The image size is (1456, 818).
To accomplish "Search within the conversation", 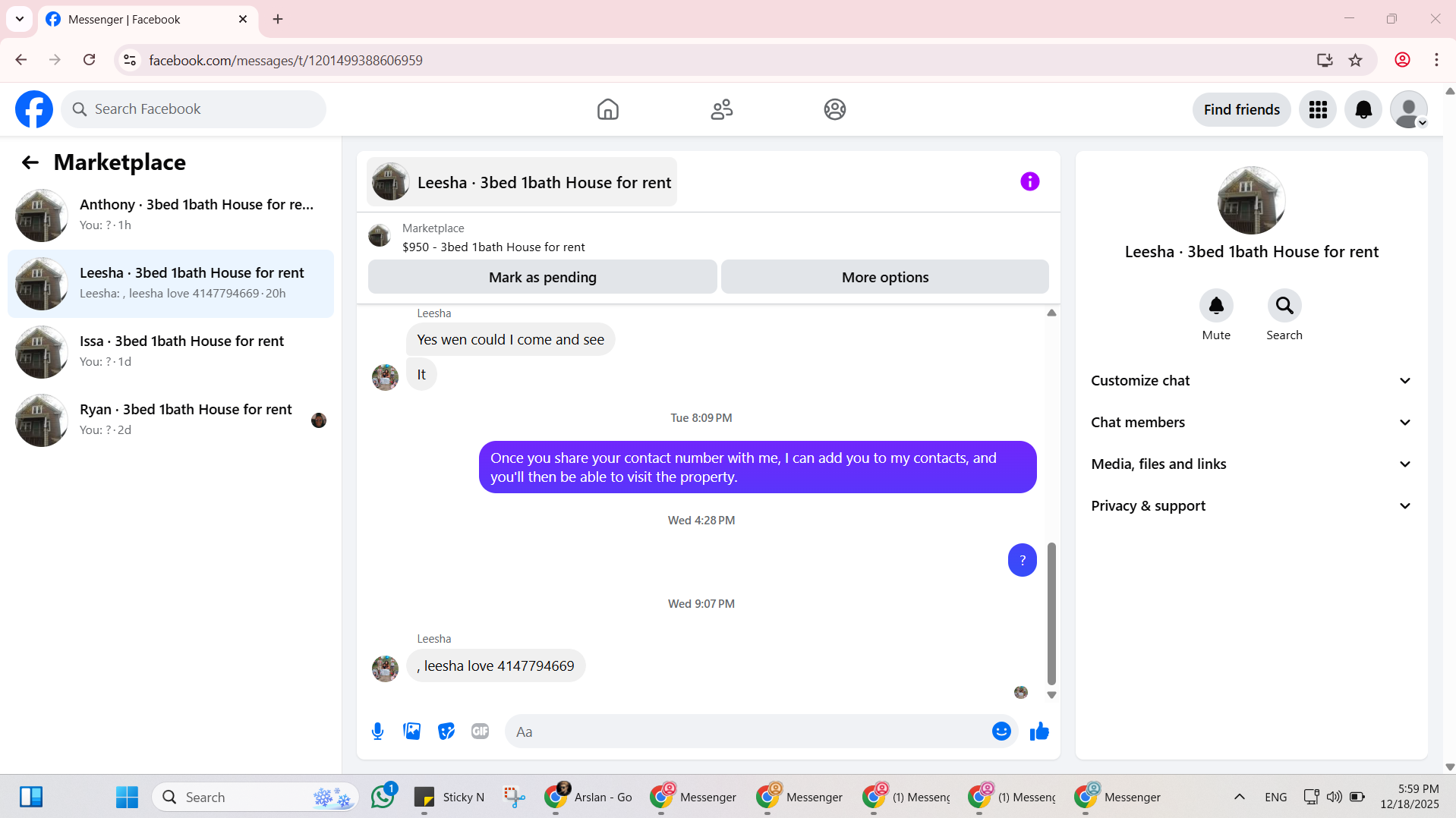I will [1284, 306].
